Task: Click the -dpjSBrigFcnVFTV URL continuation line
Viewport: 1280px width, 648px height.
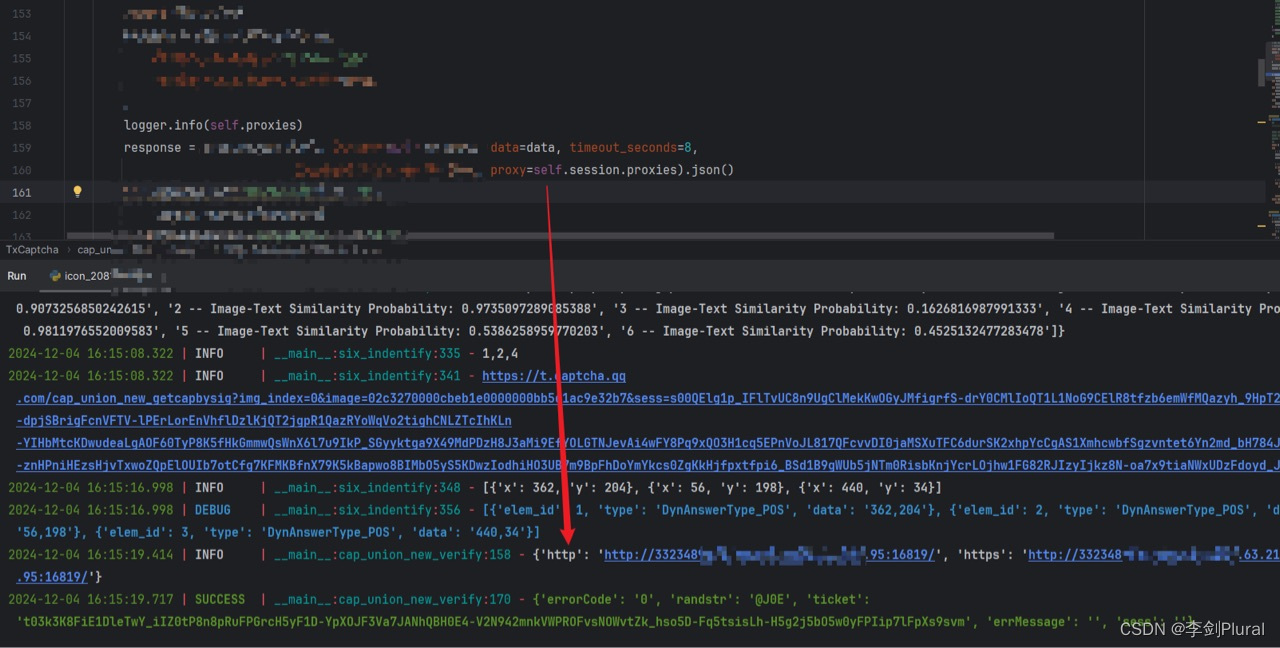Action: (264, 421)
